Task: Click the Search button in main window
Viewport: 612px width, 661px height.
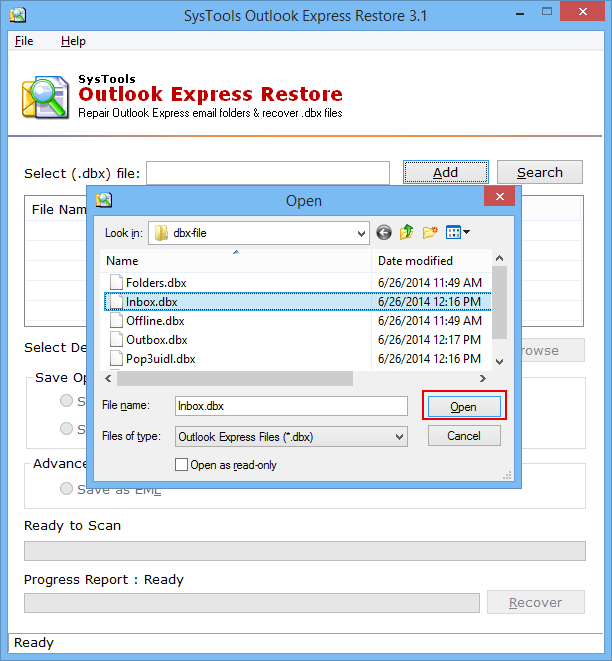Action: (540, 172)
